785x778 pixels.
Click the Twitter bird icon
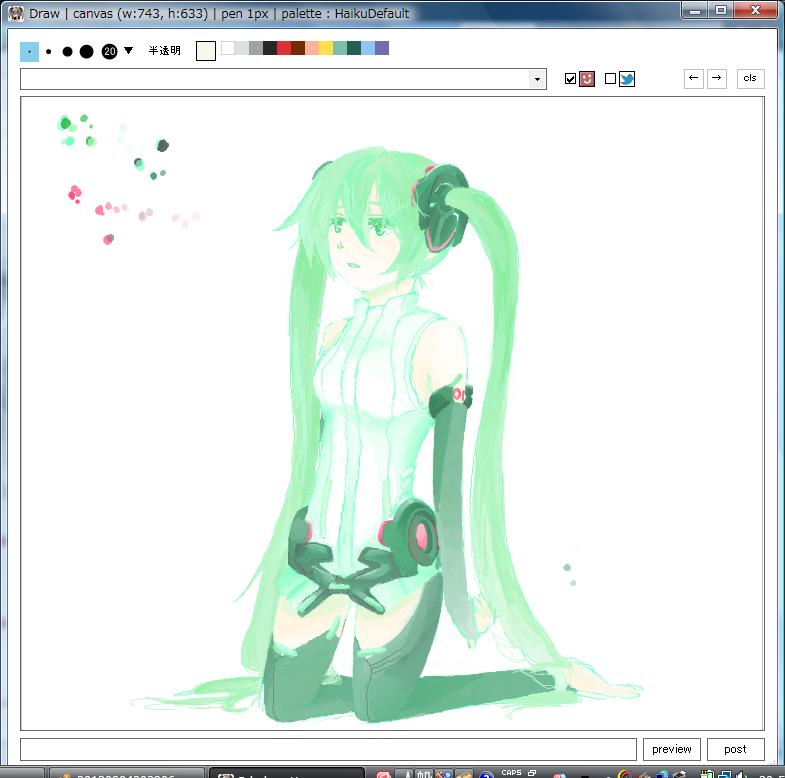pyautogui.click(x=627, y=79)
